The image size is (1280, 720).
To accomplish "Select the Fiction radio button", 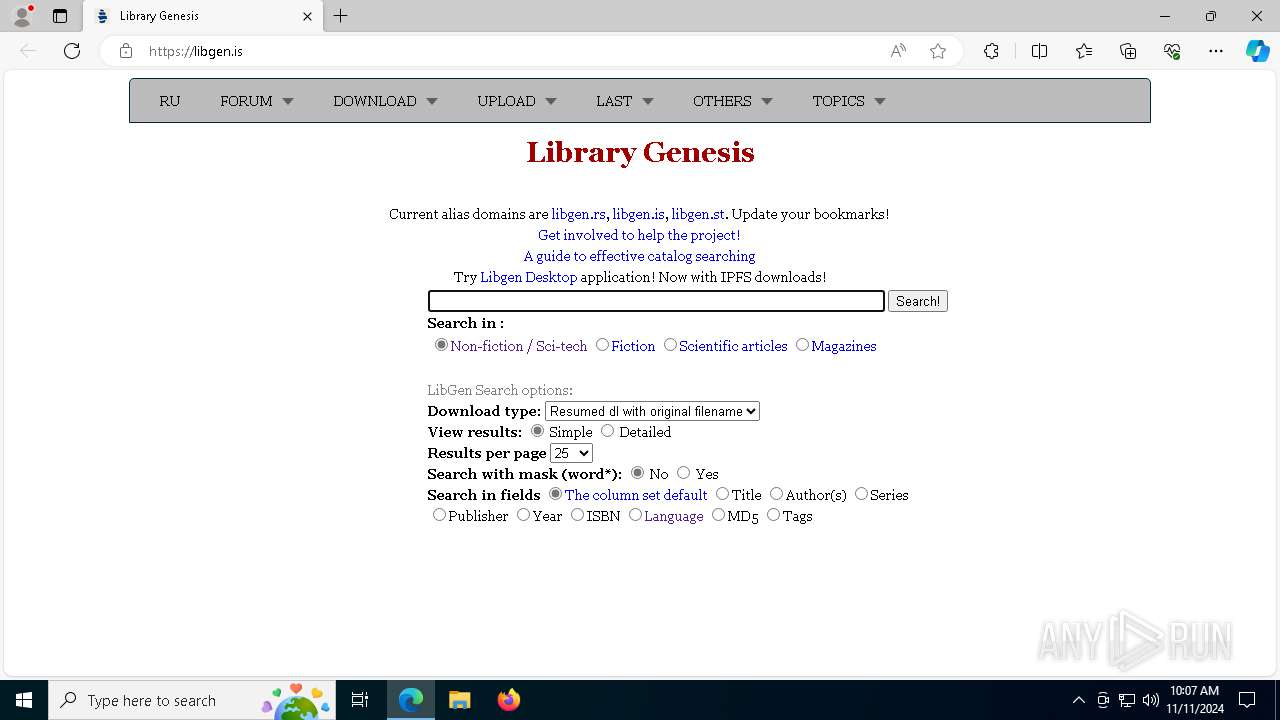I will [602, 345].
